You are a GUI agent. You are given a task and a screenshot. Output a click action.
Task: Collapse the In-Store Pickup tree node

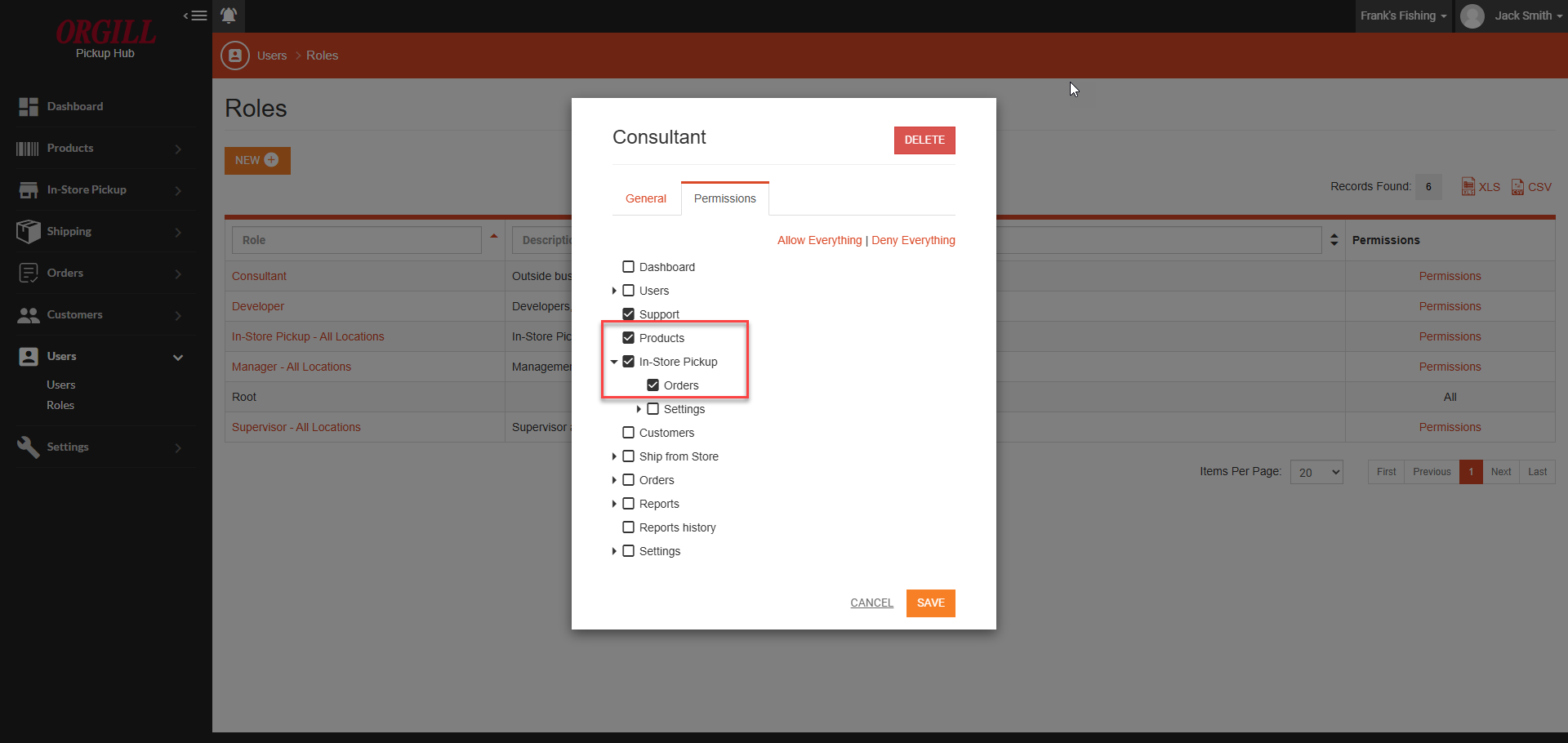(x=614, y=362)
